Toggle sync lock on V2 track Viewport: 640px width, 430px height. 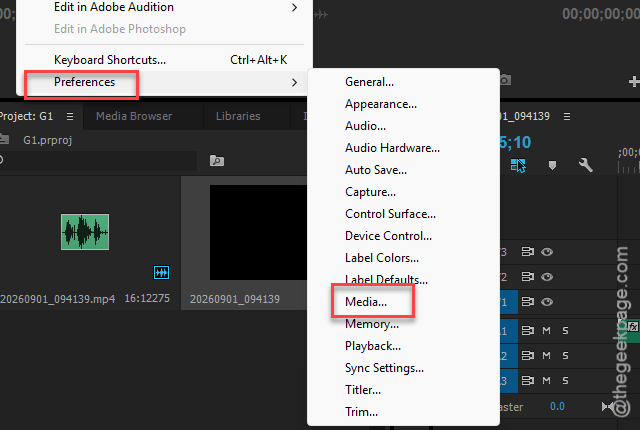527,277
